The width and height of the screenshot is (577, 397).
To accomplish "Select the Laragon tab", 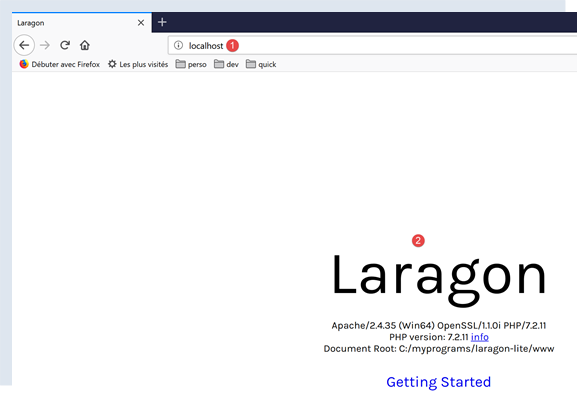I will (82, 23).
